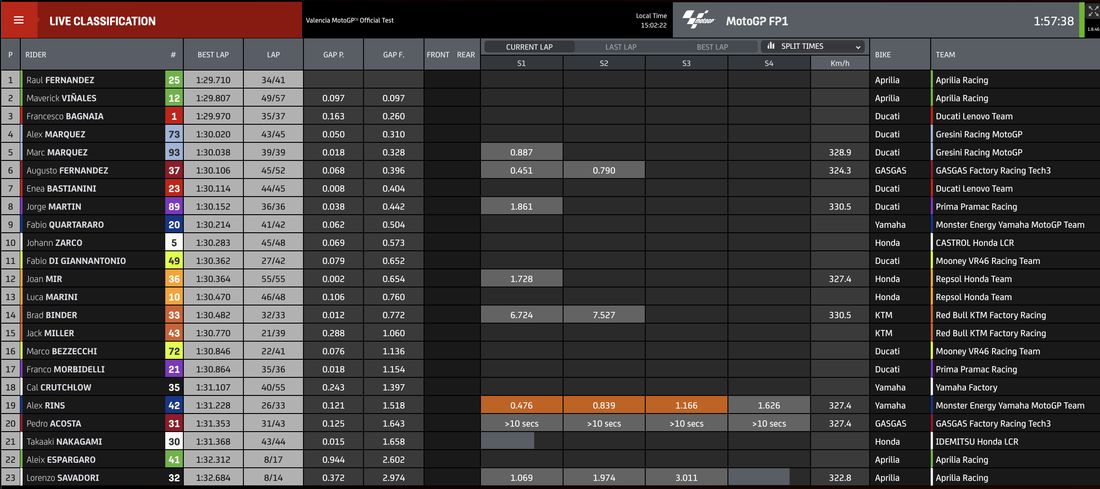This screenshot has height=489, width=1100.
Task: Click Nakagami's S1 progress bar
Action: click(x=507, y=441)
